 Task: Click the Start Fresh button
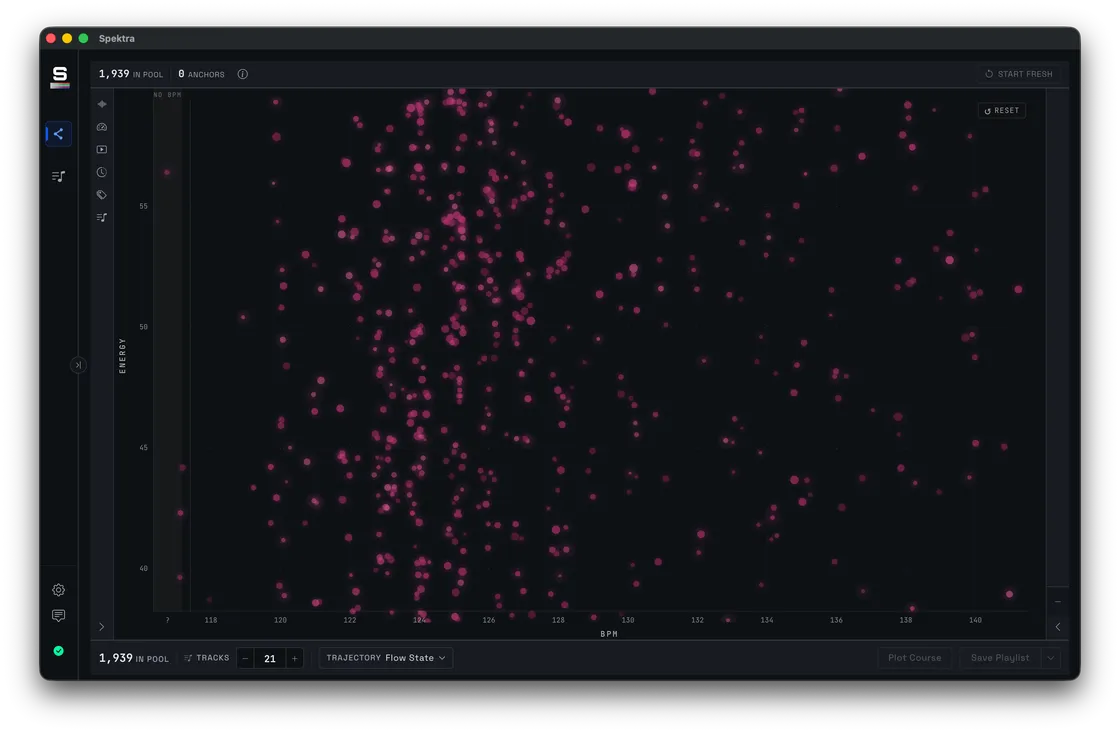coord(1019,74)
